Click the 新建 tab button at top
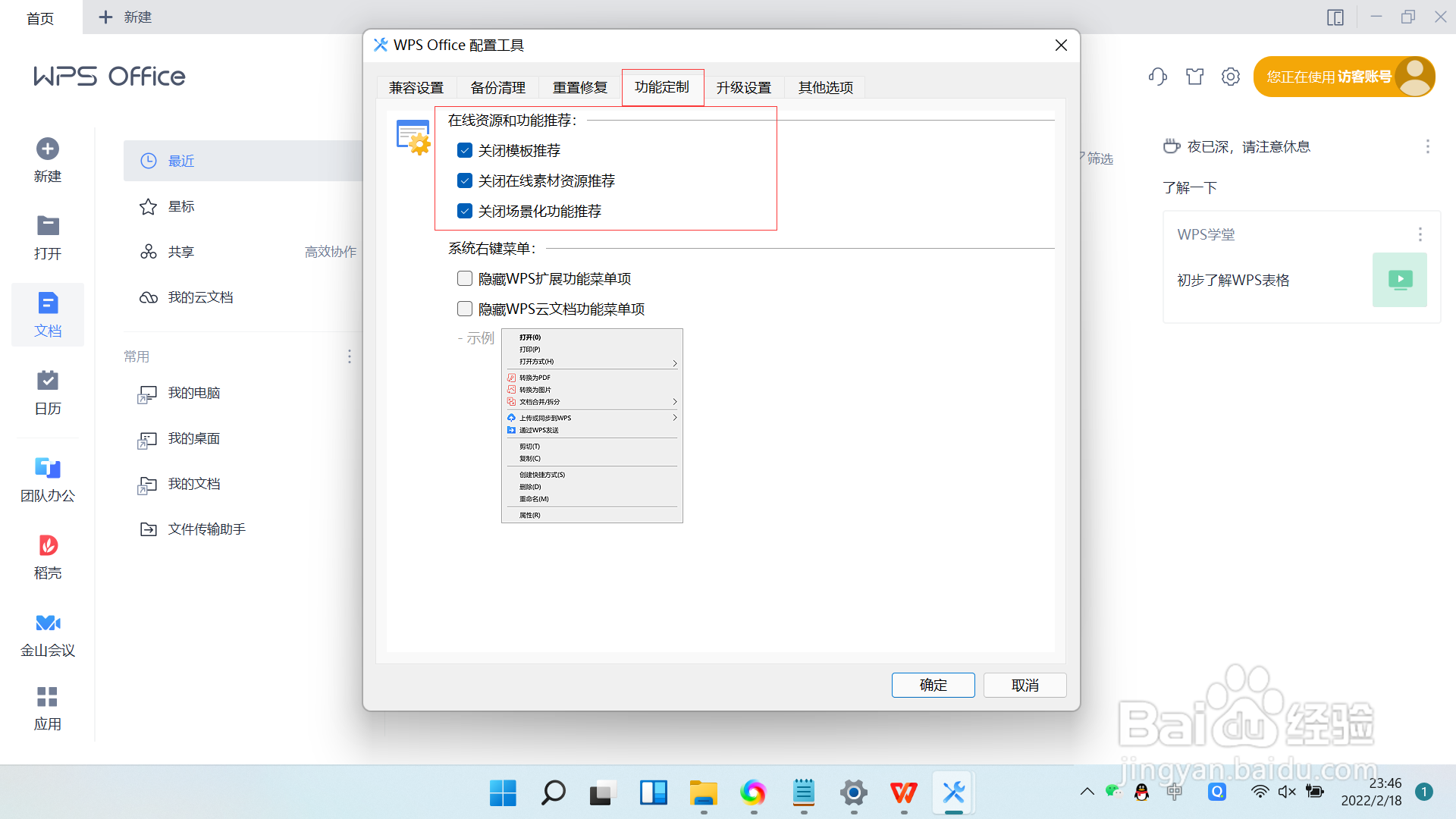The image size is (1456, 819). tap(126, 17)
